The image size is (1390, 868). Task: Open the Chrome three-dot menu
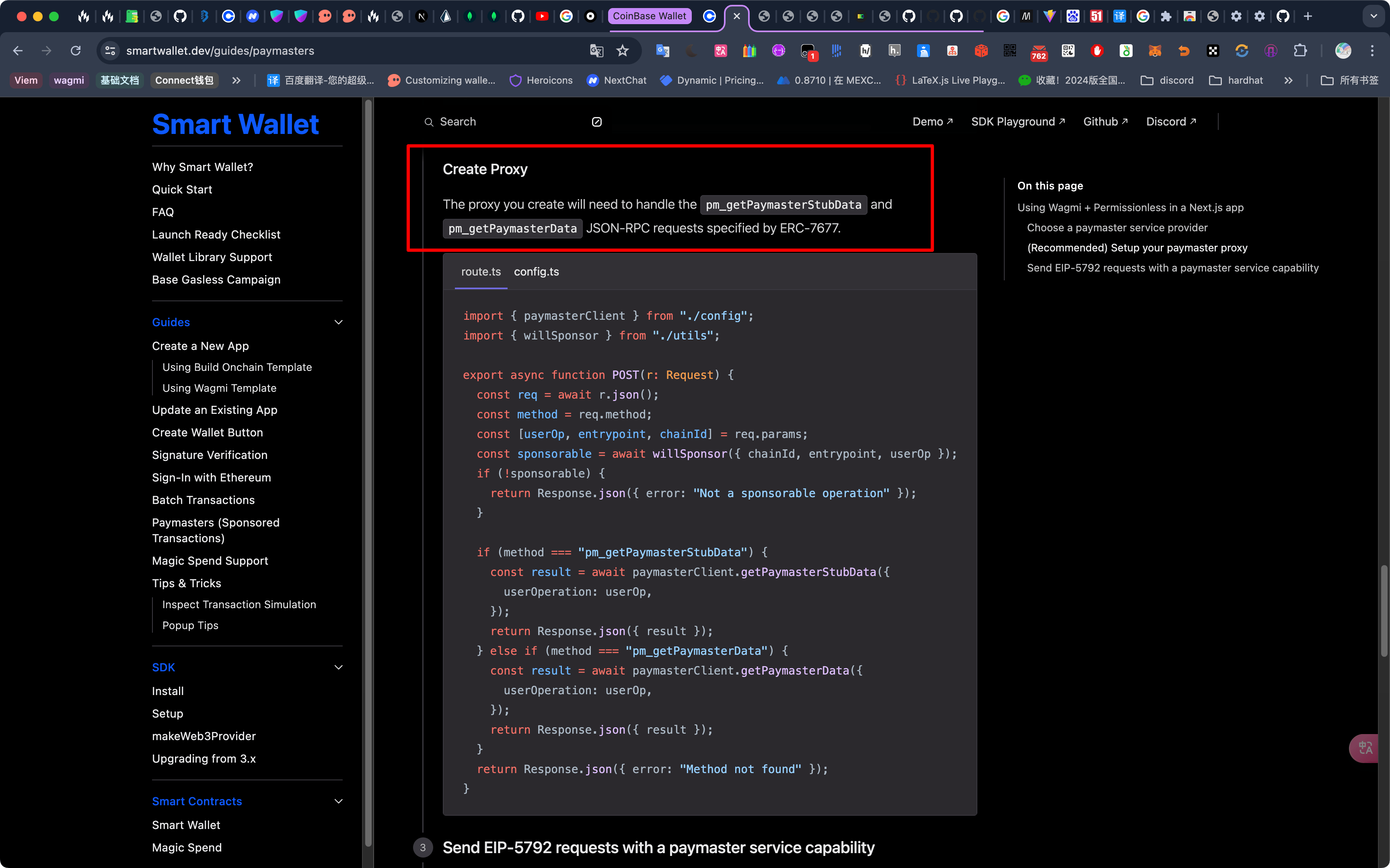point(1372,51)
